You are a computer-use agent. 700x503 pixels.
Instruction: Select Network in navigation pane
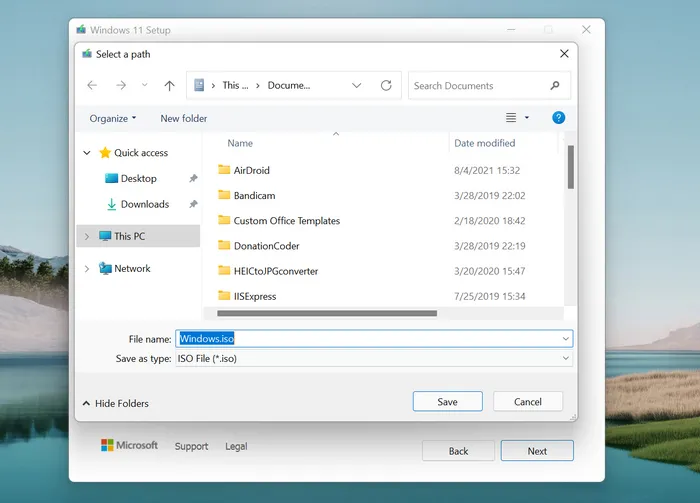pyautogui.click(x=125, y=269)
